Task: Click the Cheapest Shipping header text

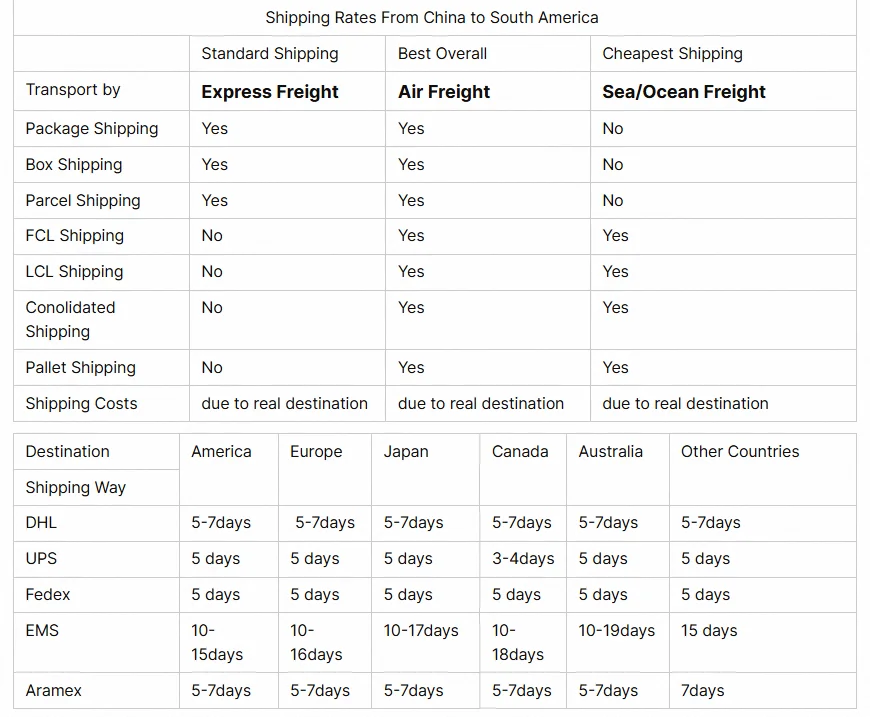Action: tap(672, 54)
